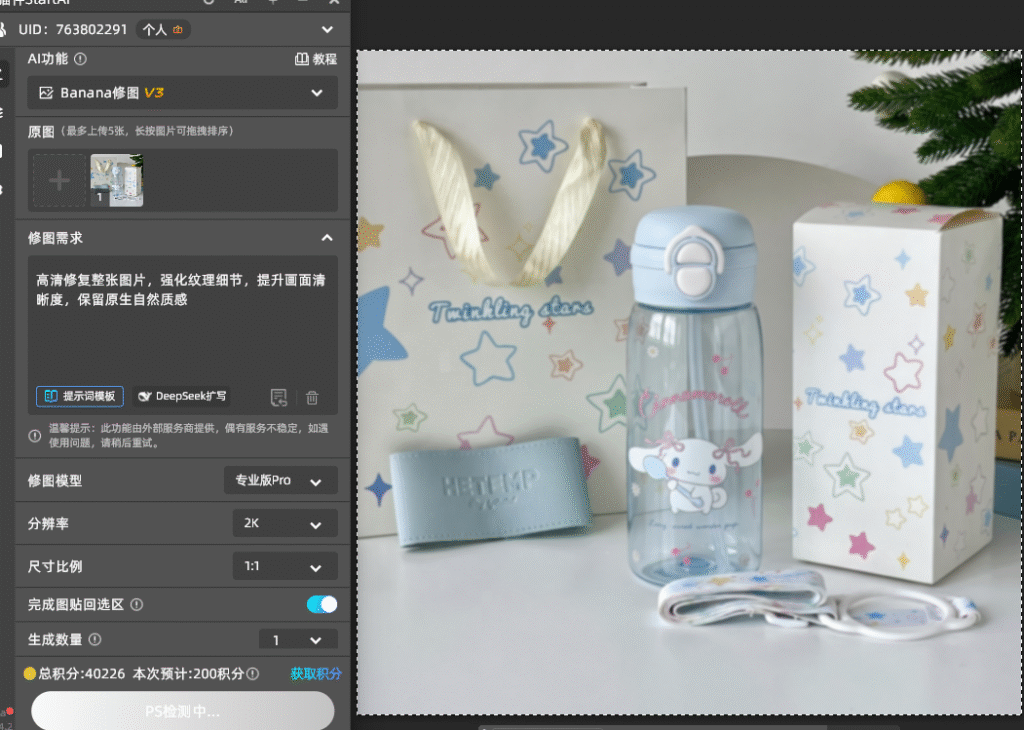
Task: Expand the UID account chevron
Action: click(327, 29)
